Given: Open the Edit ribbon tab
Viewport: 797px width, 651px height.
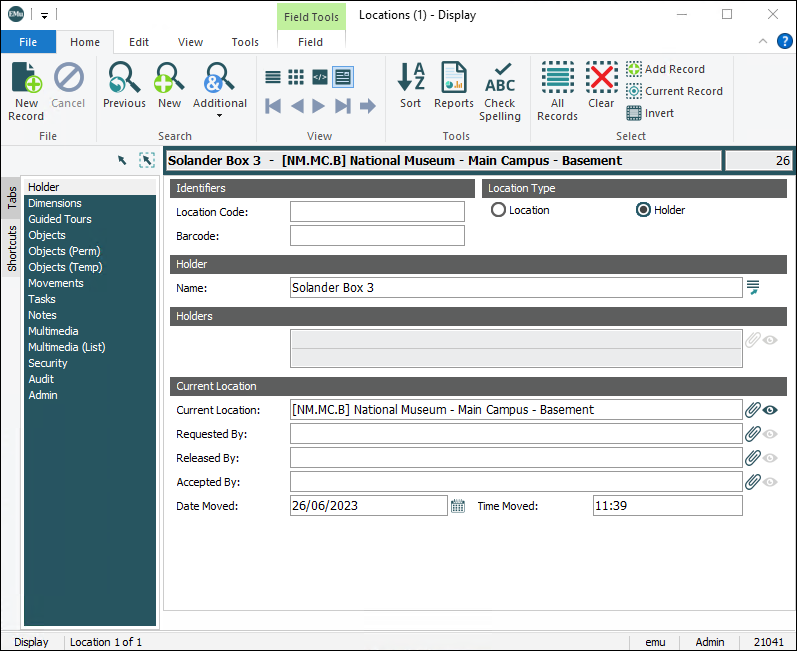Looking at the screenshot, I should pos(139,42).
